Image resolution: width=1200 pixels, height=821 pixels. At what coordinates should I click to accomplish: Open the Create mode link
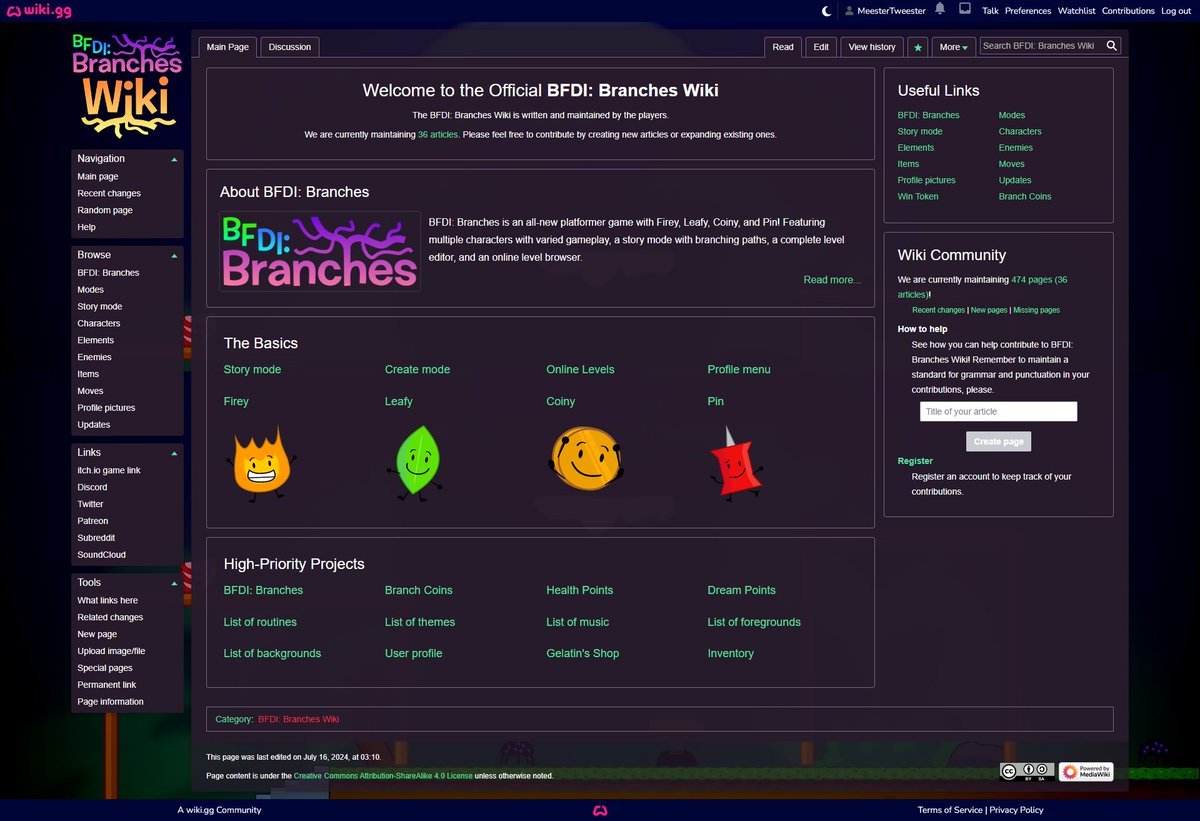417,370
